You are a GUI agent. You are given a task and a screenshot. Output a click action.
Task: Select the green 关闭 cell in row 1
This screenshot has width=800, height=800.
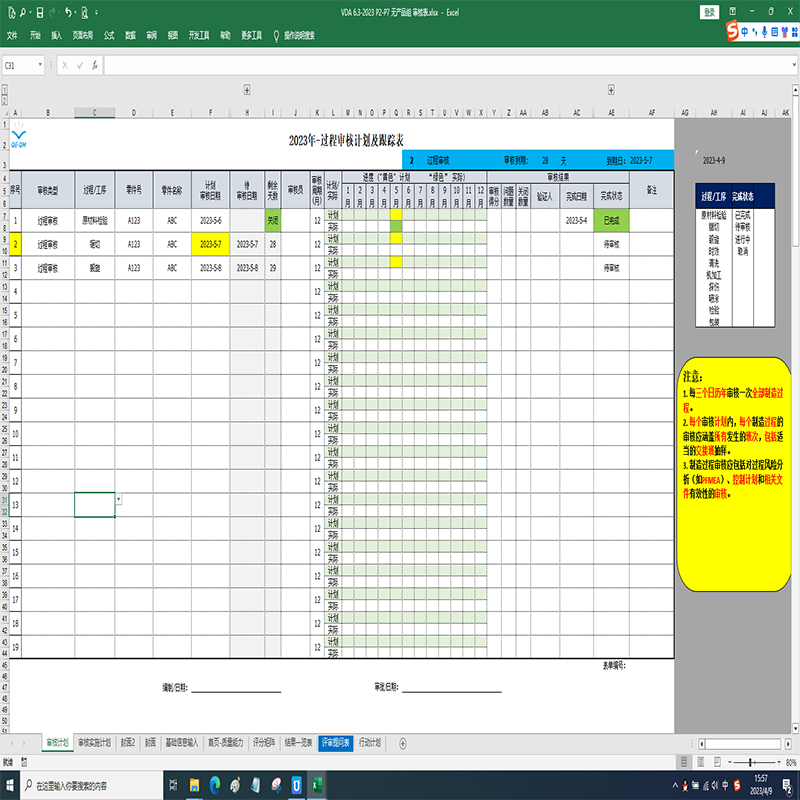pyautogui.click(x=273, y=220)
